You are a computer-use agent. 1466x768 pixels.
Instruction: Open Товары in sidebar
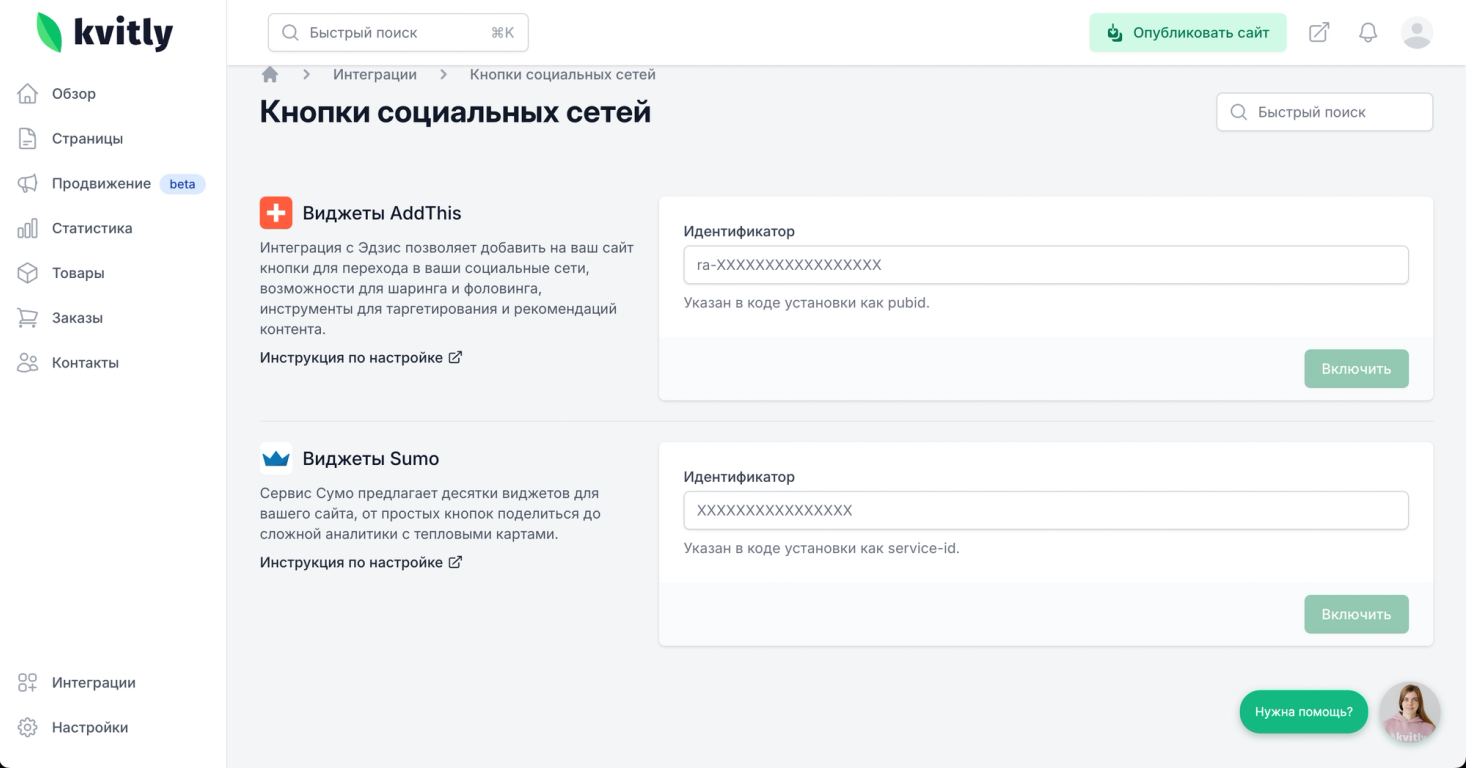pyautogui.click(x=78, y=273)
